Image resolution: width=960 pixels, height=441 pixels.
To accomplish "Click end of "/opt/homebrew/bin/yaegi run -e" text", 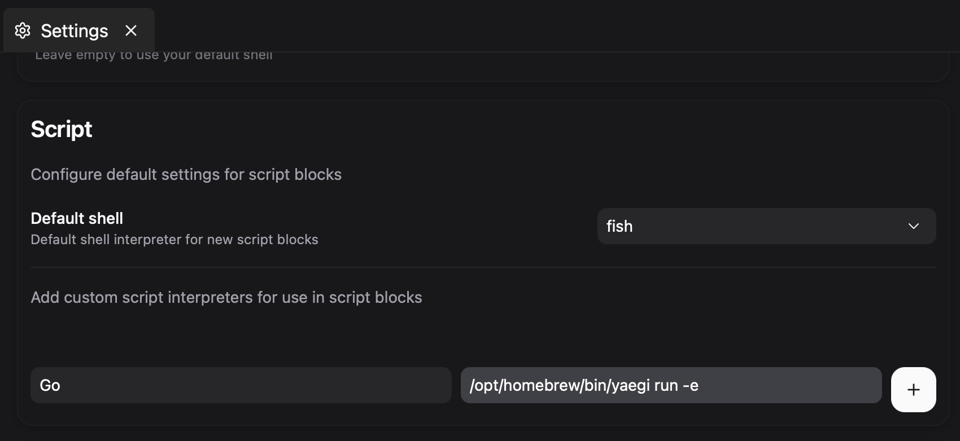I will [700, 385].
